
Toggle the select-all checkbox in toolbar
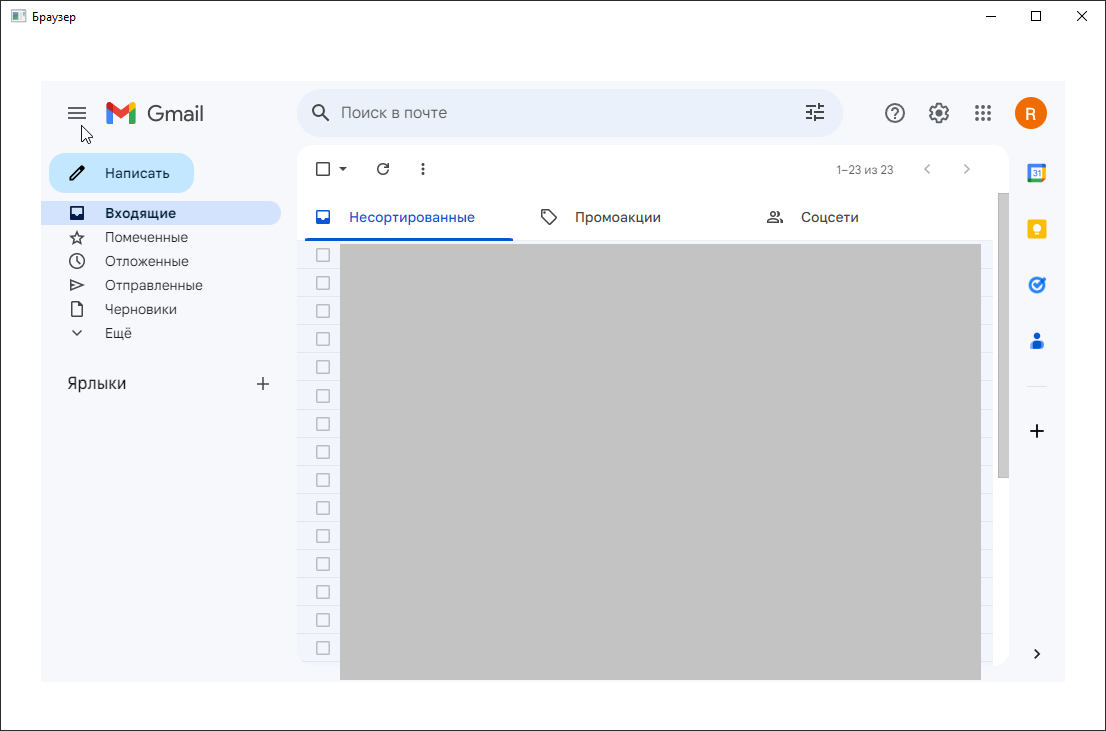(323, 169)
